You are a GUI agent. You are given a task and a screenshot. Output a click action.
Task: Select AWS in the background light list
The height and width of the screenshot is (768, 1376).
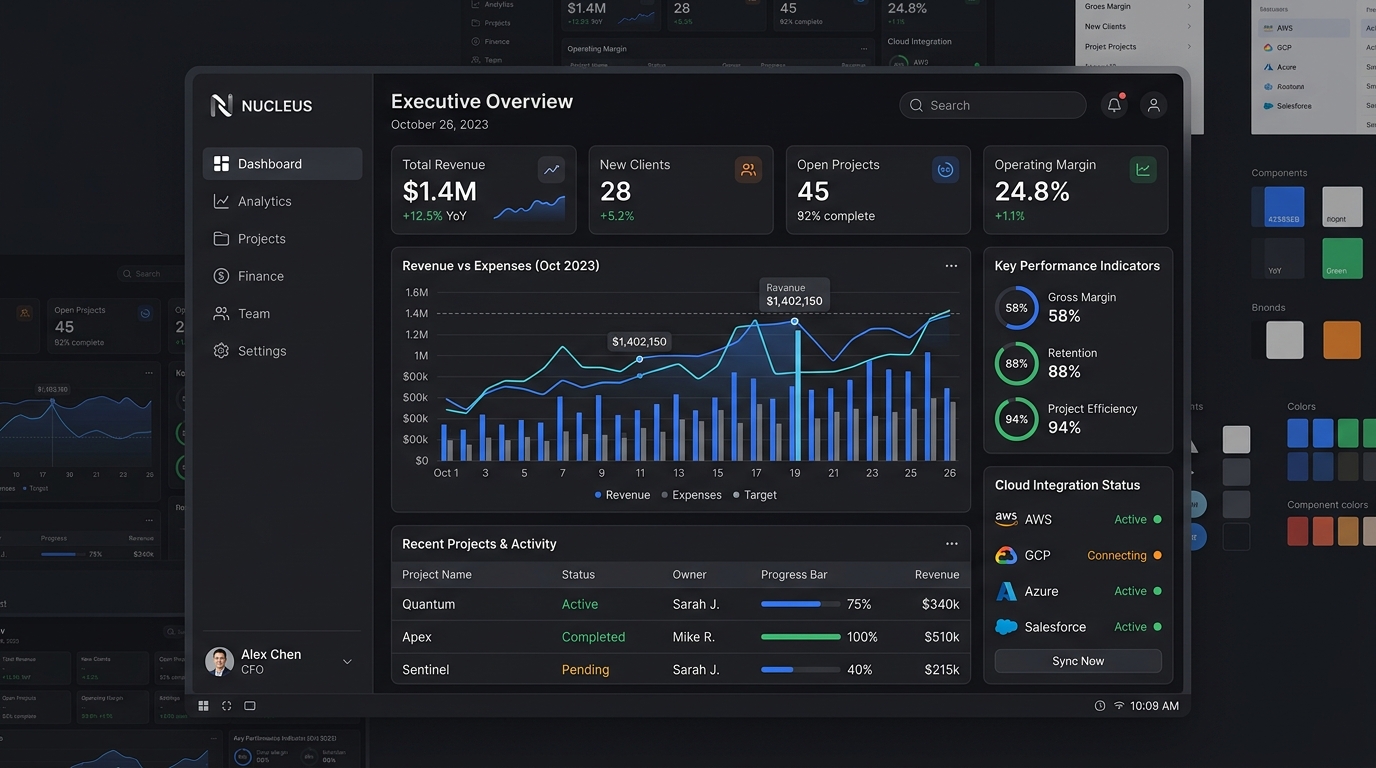[x=1304, y=28]
